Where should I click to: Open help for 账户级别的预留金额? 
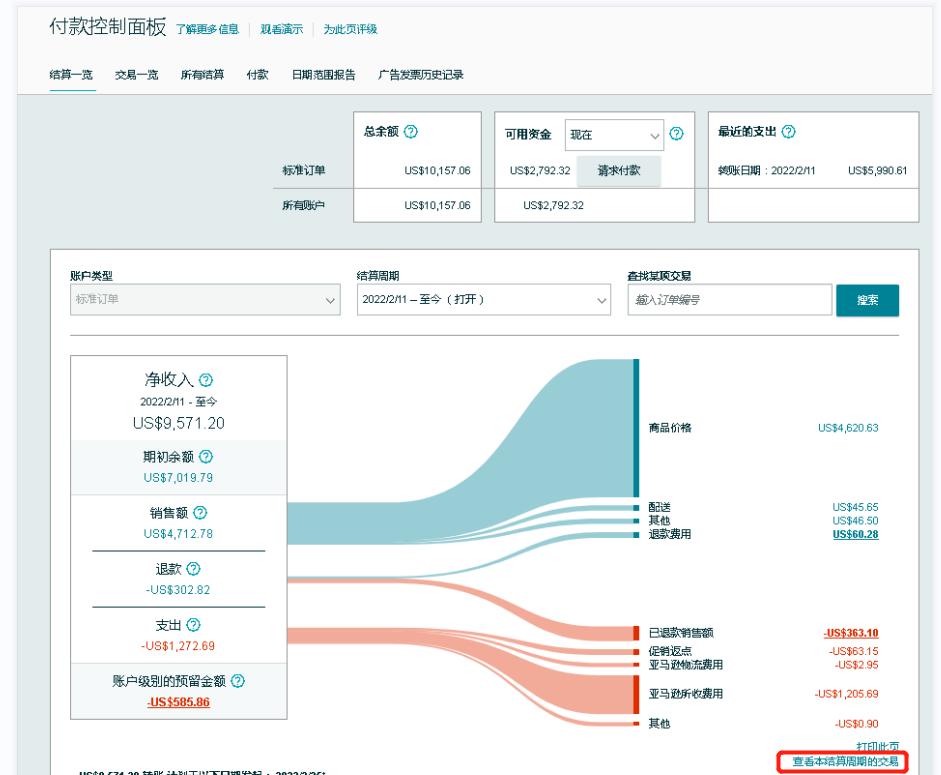[237, 681]
